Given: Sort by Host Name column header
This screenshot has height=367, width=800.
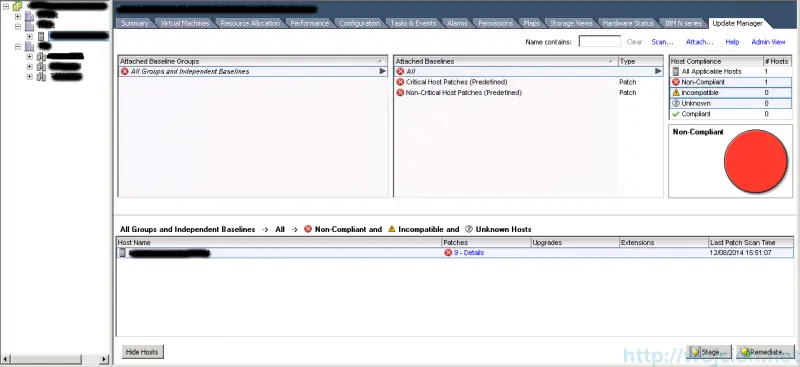Looking at the screenshot, I should (x=279, y=242).
